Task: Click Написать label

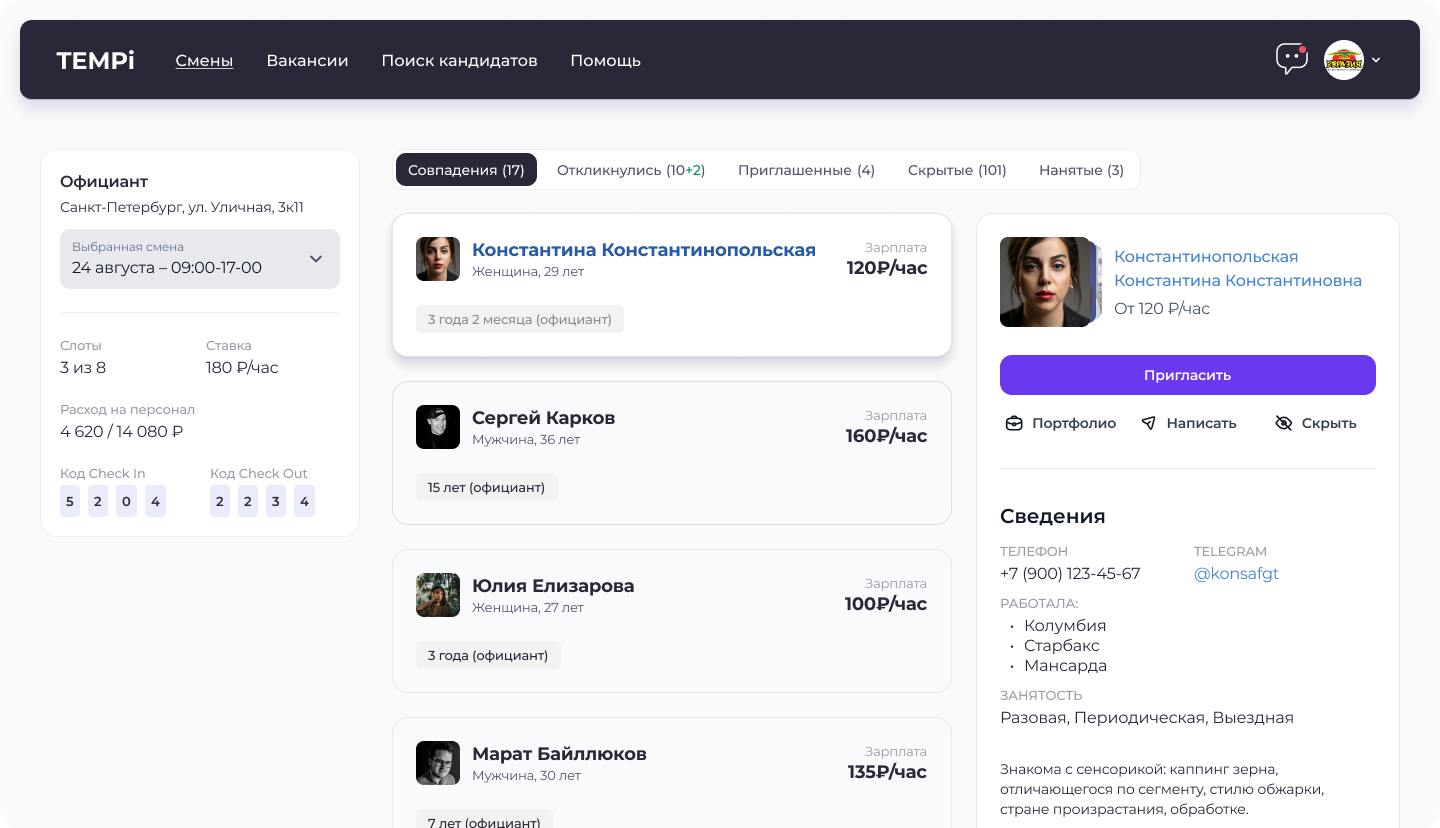Action: pos(1202,423)
